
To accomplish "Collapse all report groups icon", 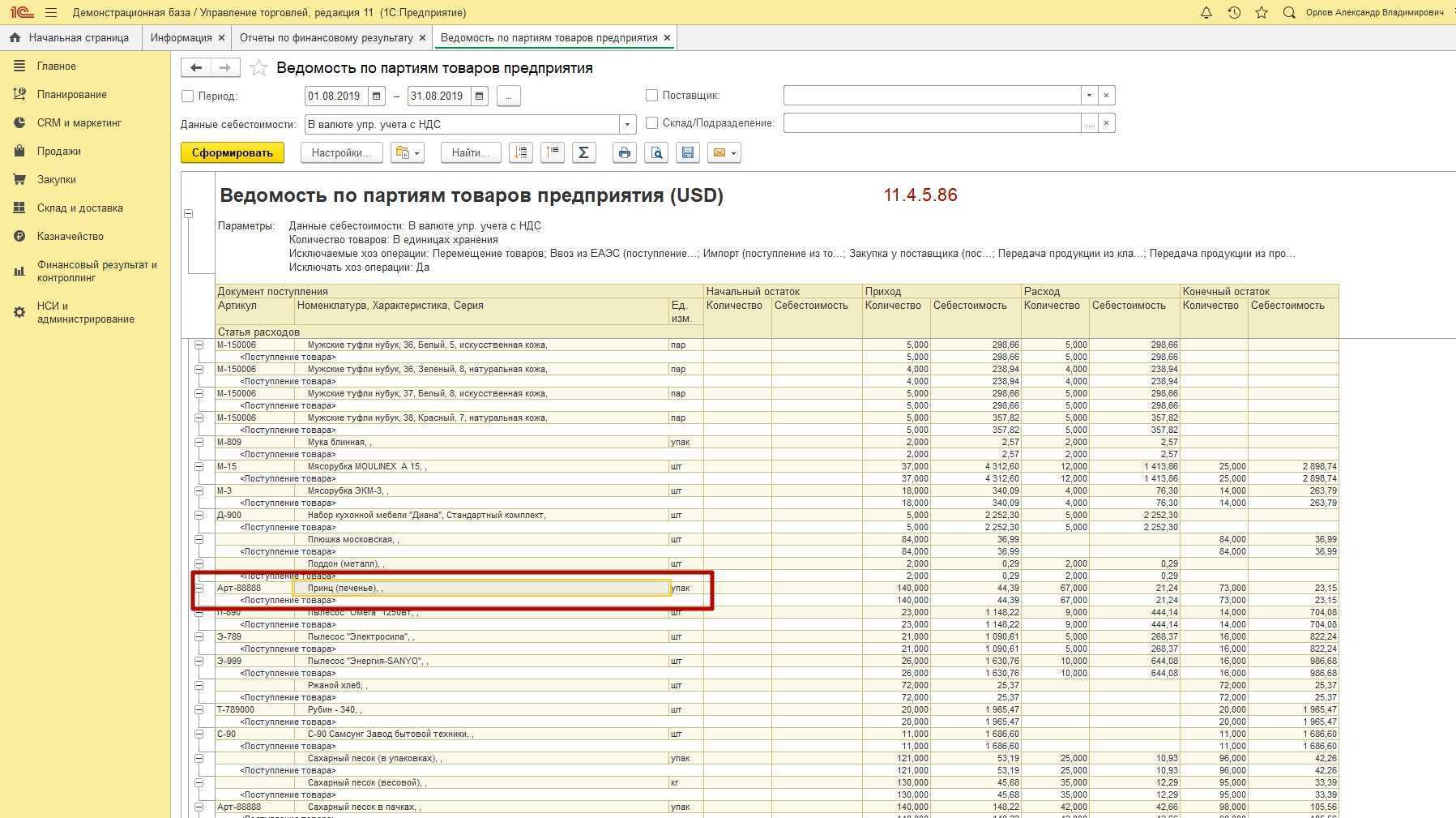I will tap(553, 152).
